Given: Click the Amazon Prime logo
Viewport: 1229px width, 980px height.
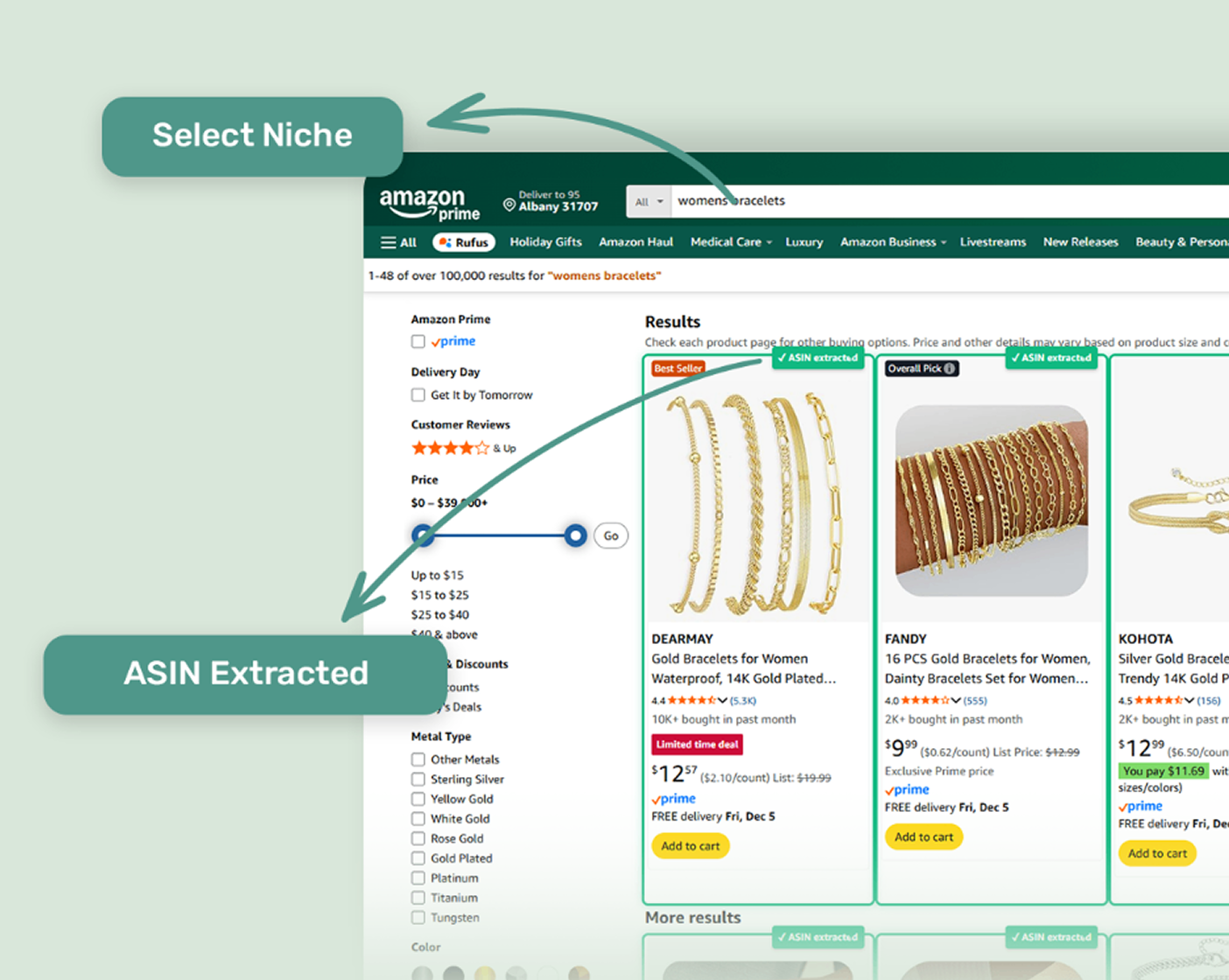Looking at the screenshot, I should 429,205.
